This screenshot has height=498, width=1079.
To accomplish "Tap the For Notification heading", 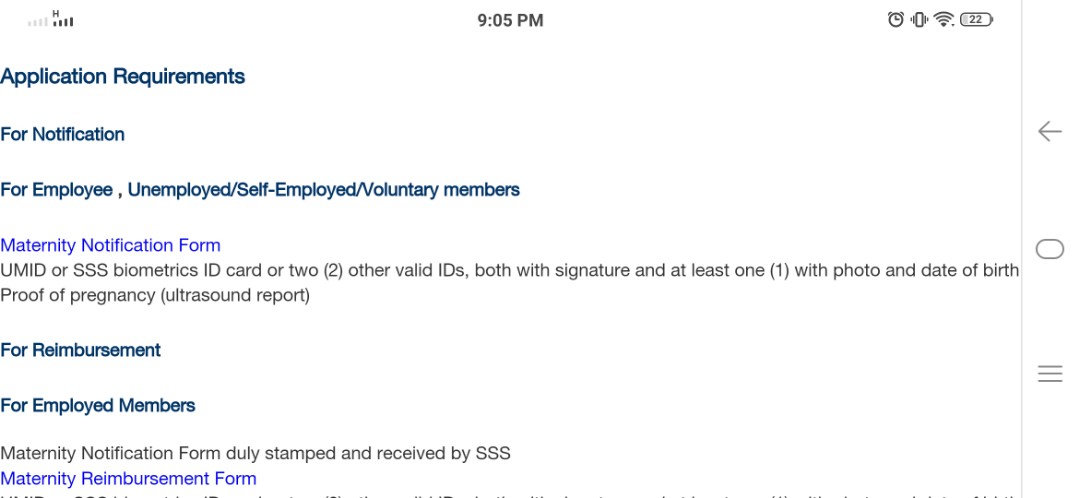I will tap(62, 134).
